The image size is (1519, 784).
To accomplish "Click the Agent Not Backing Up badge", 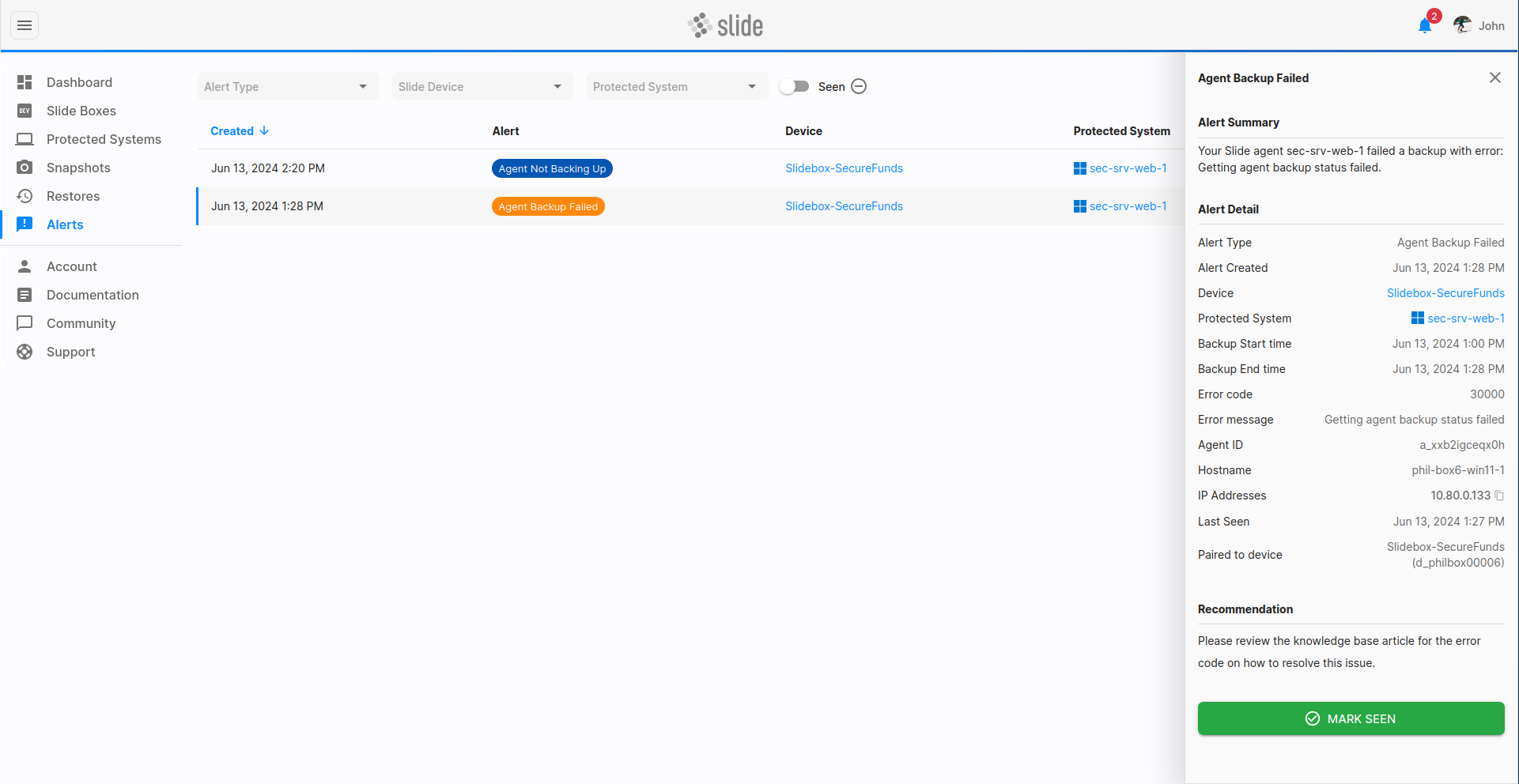I will [552, 168].
